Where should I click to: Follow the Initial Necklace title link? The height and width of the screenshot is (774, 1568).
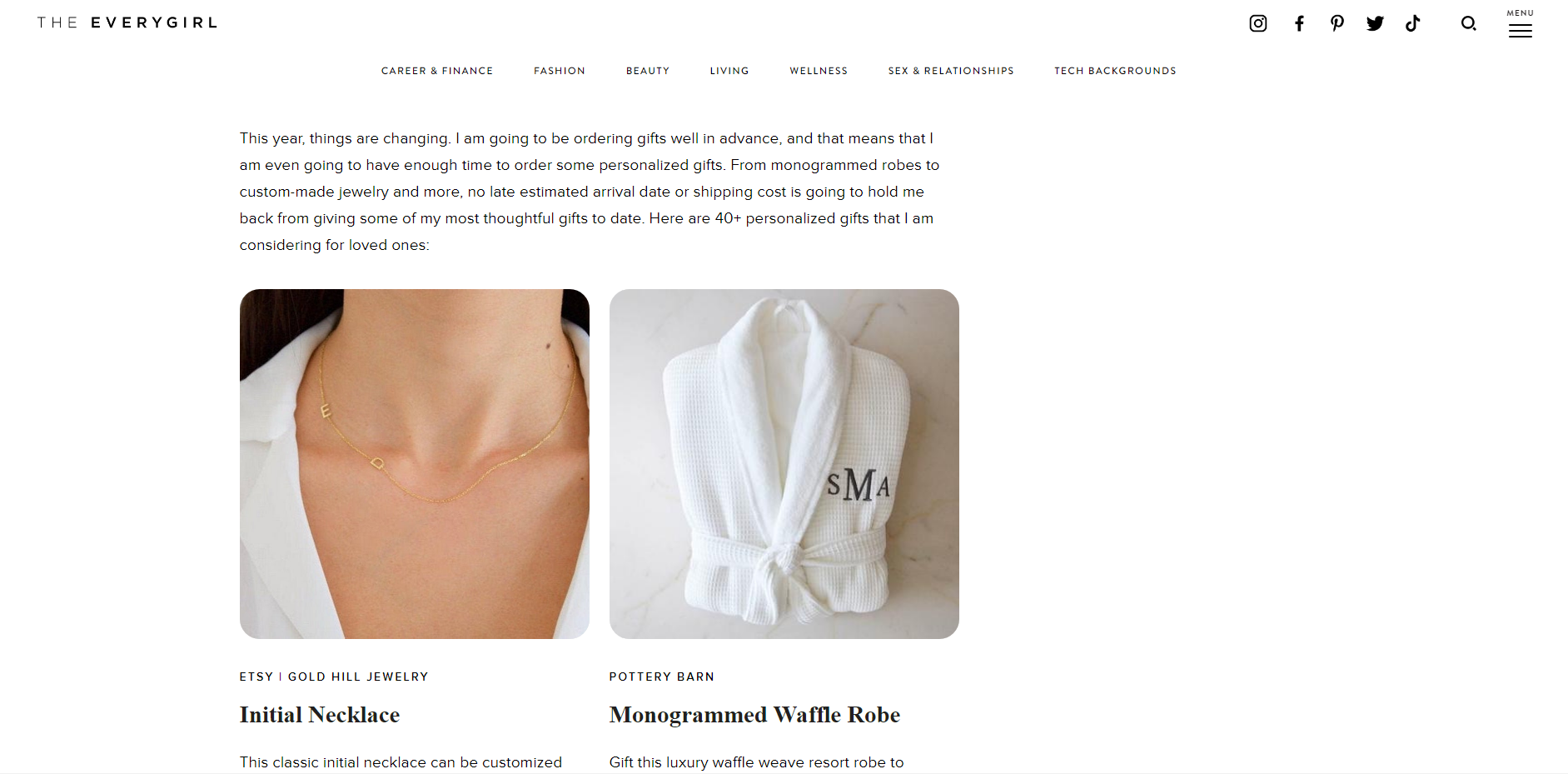pos(320,715)
